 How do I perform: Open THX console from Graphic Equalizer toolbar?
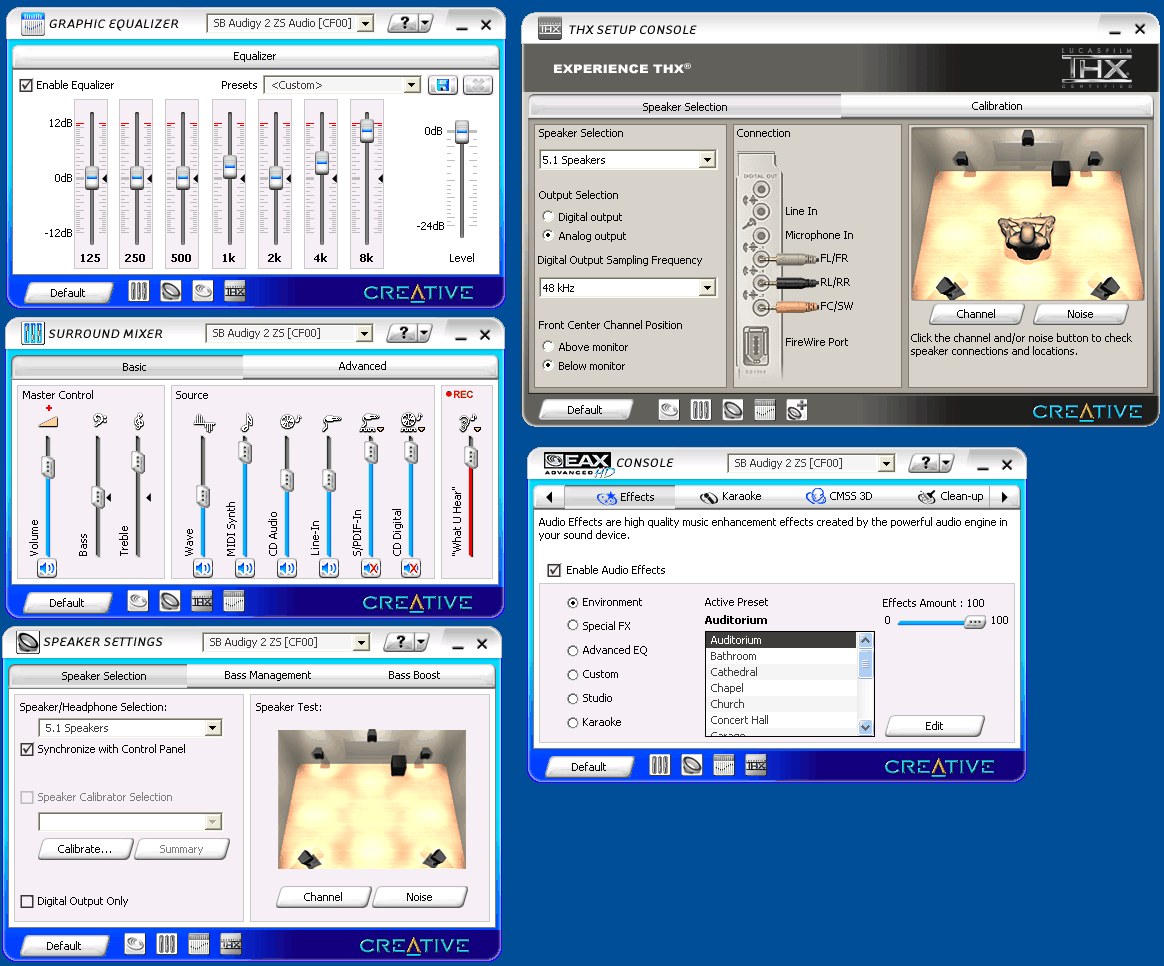coord(235,291)
